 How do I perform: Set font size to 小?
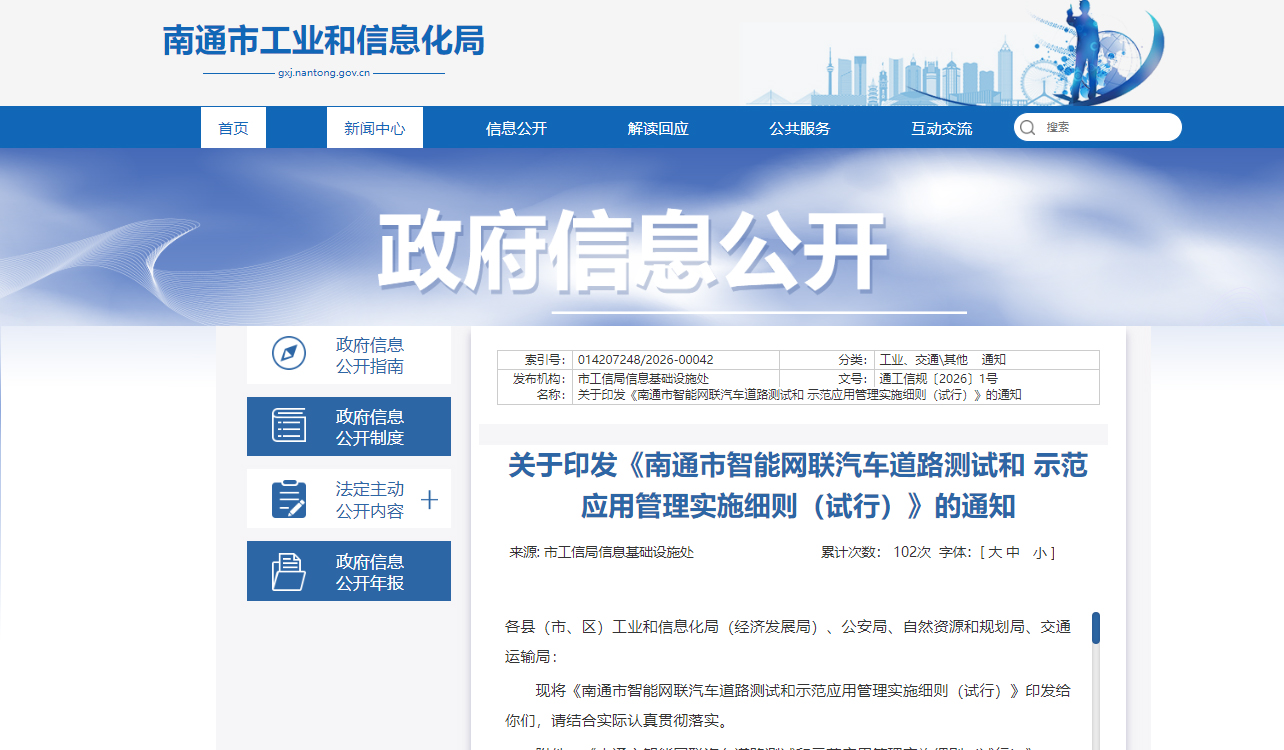[x=1040, y=552]
